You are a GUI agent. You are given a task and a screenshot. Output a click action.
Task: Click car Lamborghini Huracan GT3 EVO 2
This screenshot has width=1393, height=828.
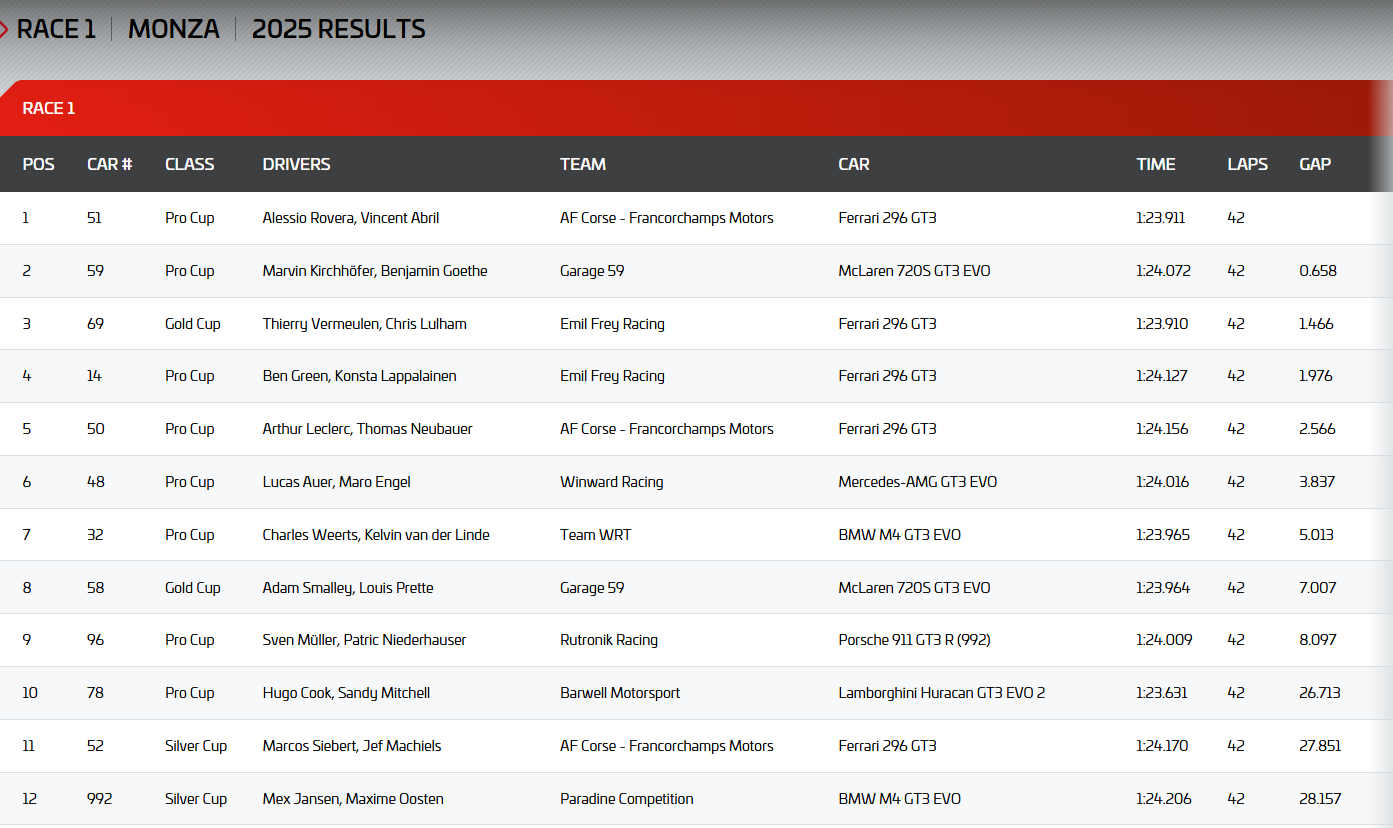coord(942,693)
